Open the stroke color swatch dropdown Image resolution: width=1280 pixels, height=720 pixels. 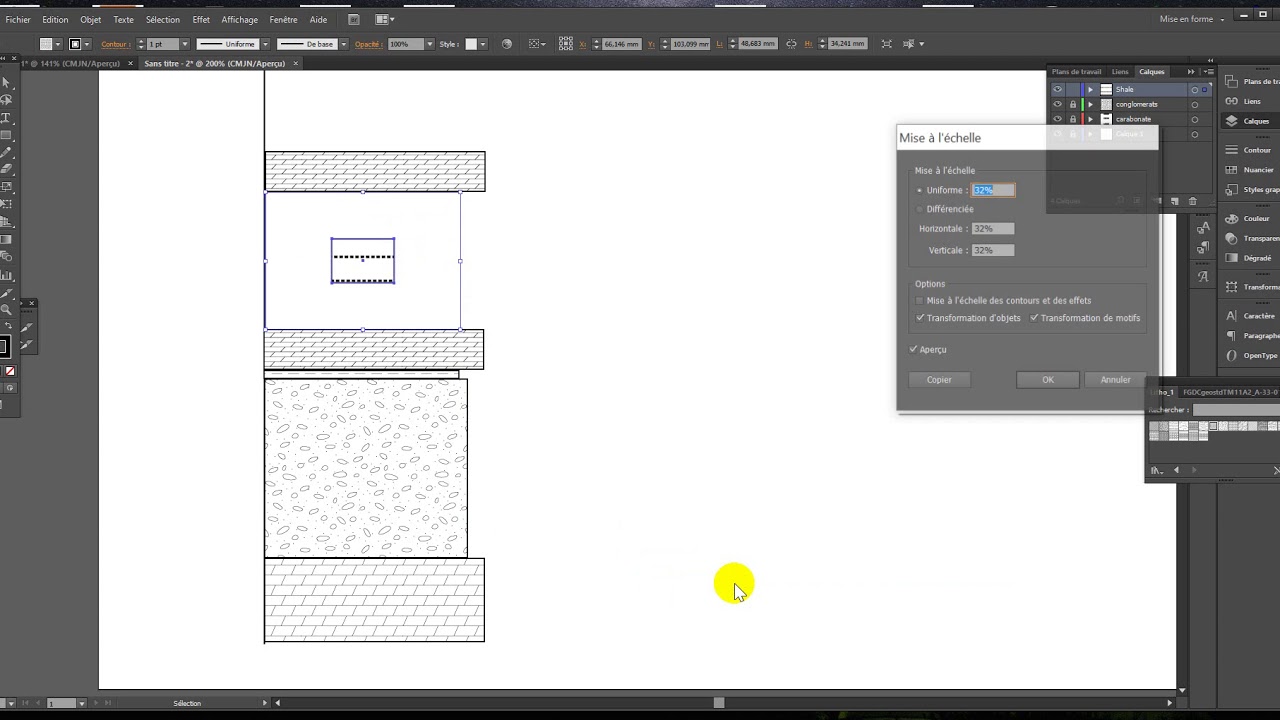tap(88, 44)
